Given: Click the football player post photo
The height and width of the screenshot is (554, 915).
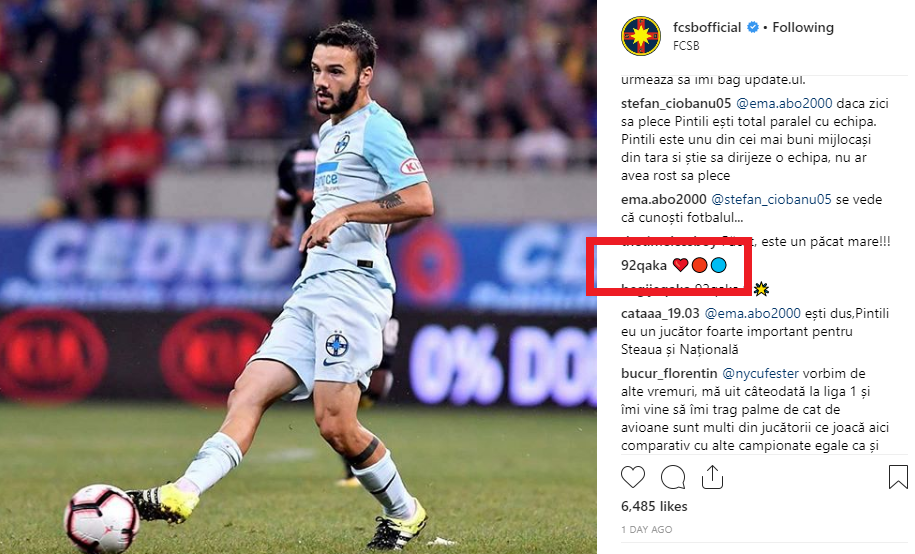Looking at the screenshot, I should point(298,277).
